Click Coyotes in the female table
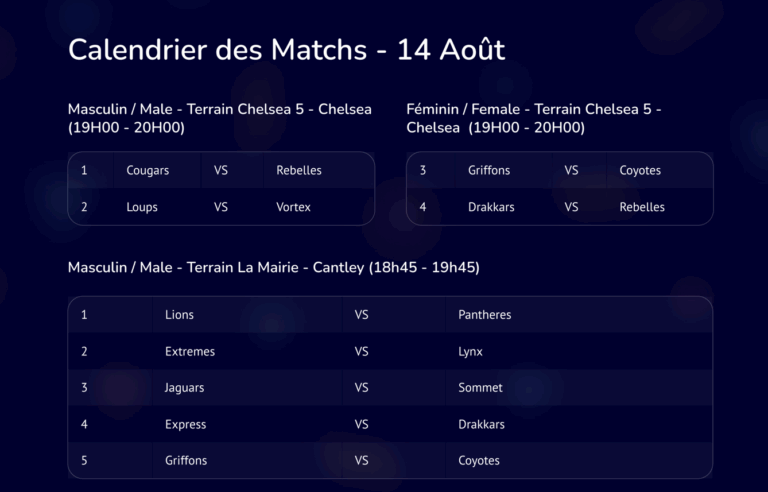 click(640, 171)
